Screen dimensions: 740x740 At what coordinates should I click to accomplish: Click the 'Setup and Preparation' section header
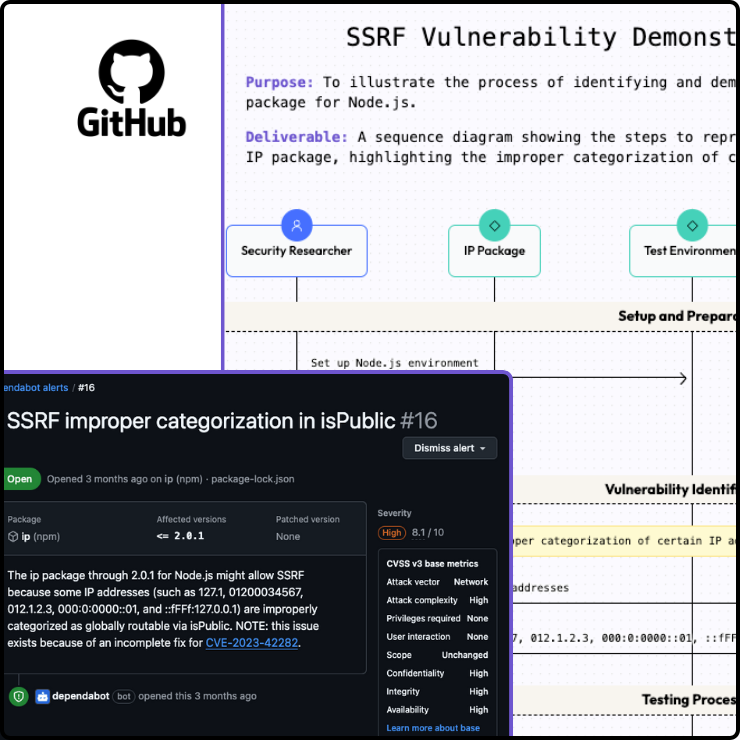(677, 316)
